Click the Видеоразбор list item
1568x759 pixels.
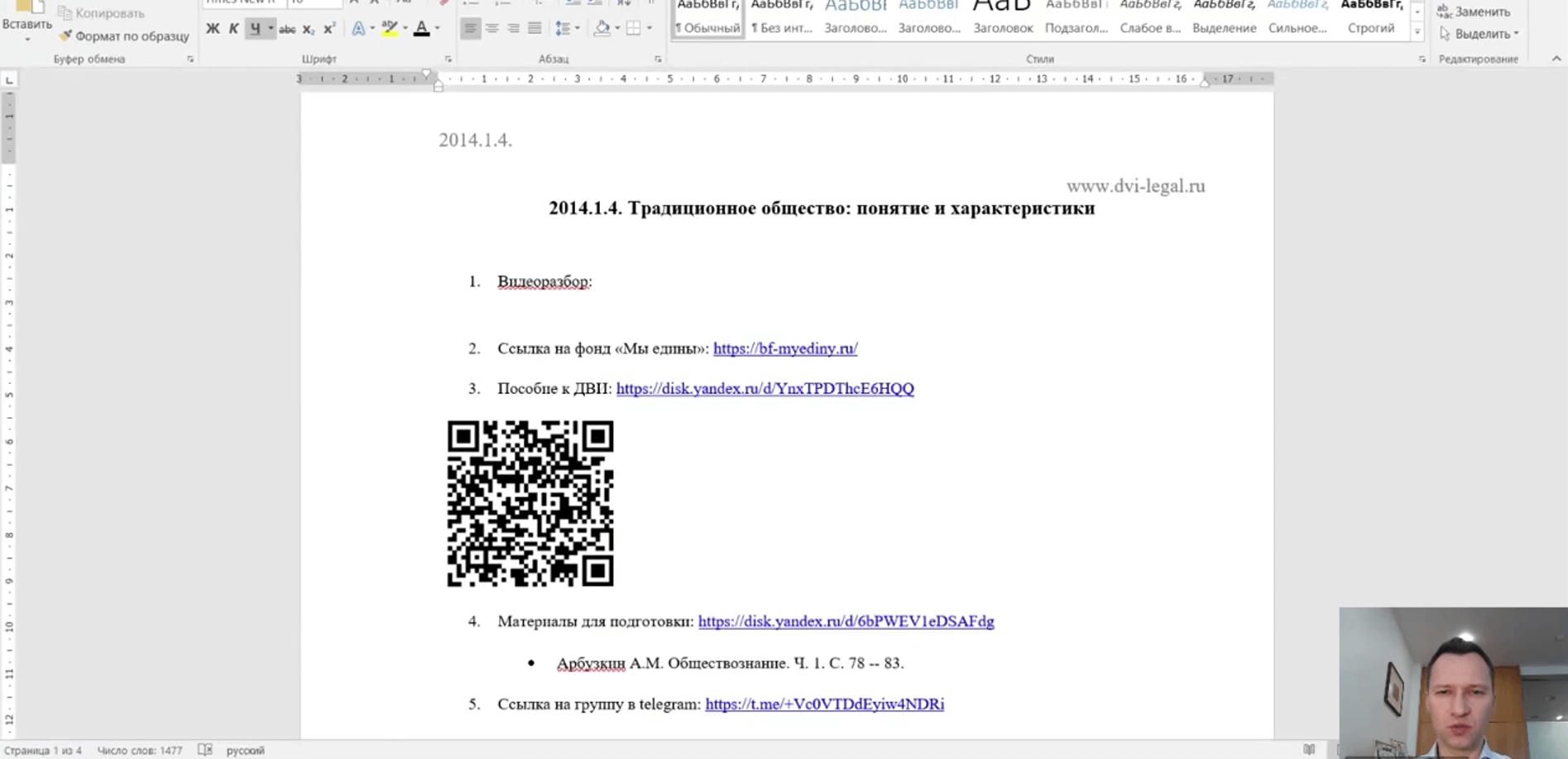(544, 281)
